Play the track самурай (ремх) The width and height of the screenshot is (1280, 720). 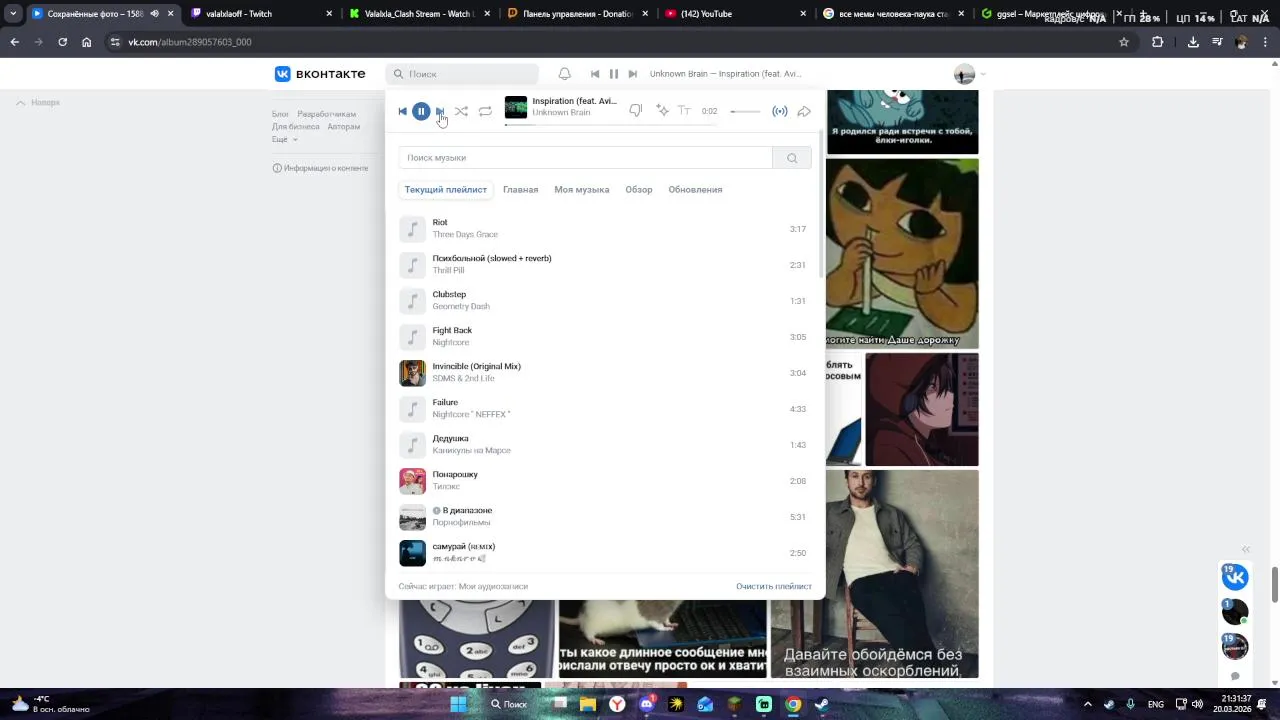tap(605, 553)
